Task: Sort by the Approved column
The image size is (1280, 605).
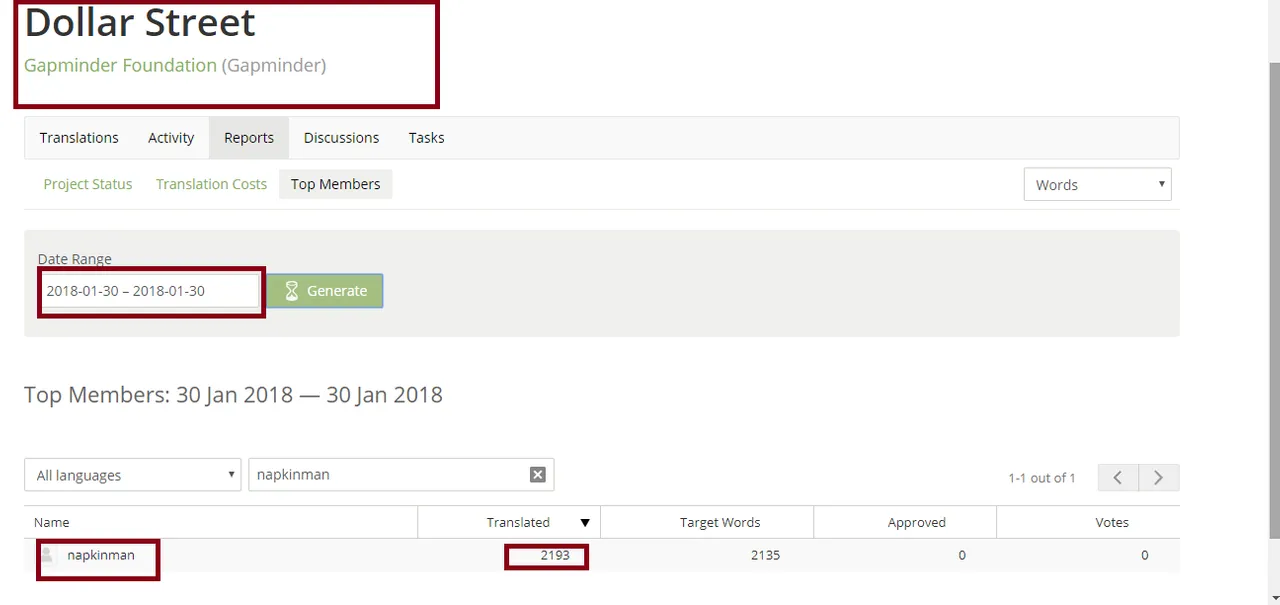Action: (x=916, y=522)
